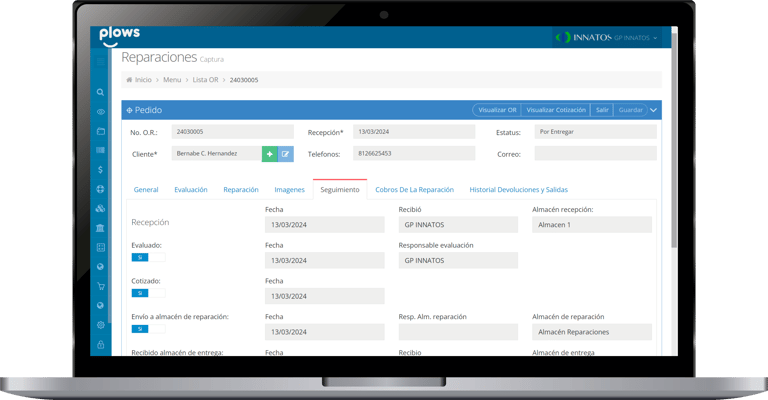Open the barcode icon in sidebar

pos(100,150)
